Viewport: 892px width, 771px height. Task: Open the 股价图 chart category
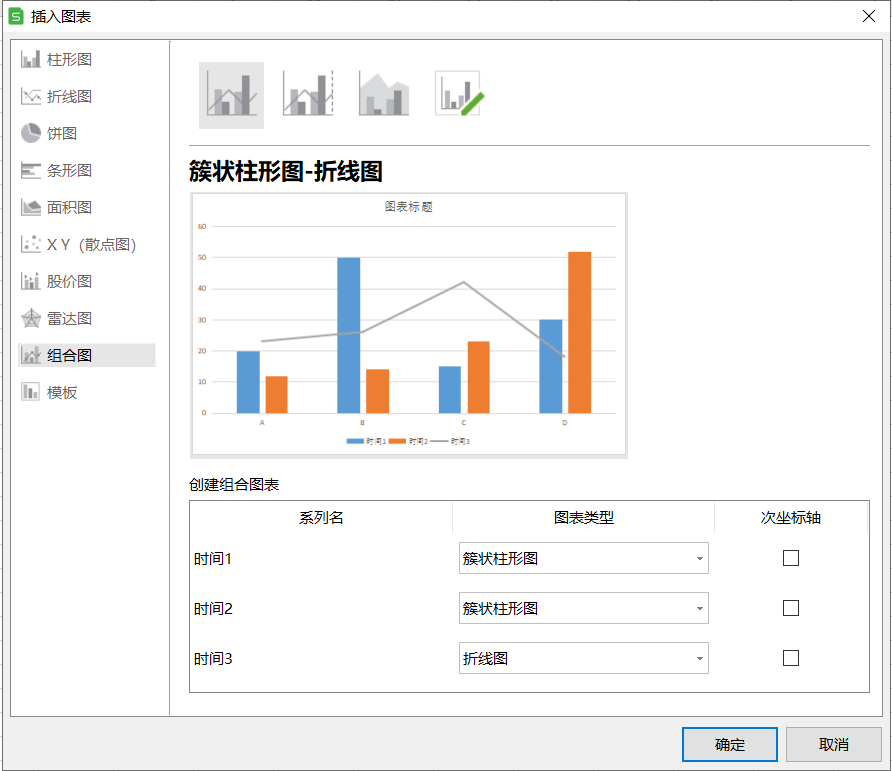pos(60,281)
